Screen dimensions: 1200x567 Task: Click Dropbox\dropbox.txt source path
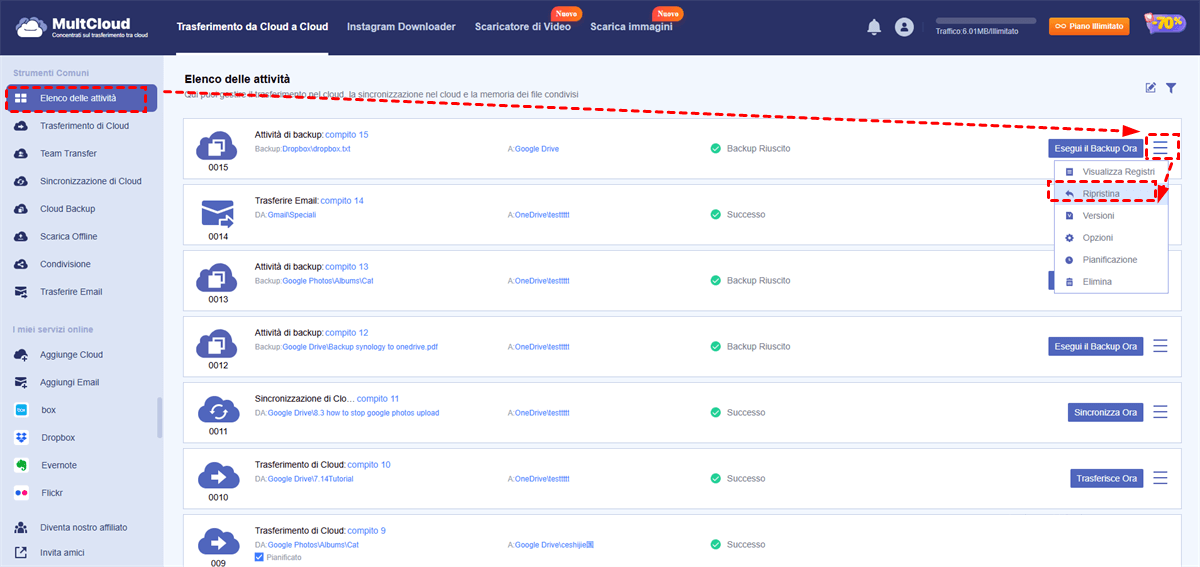pos(316,149)
